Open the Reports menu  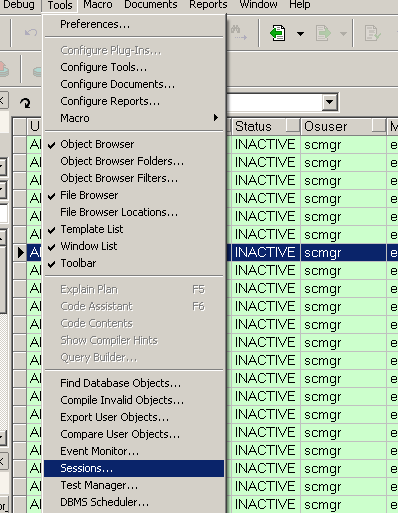tap(208, 5)
